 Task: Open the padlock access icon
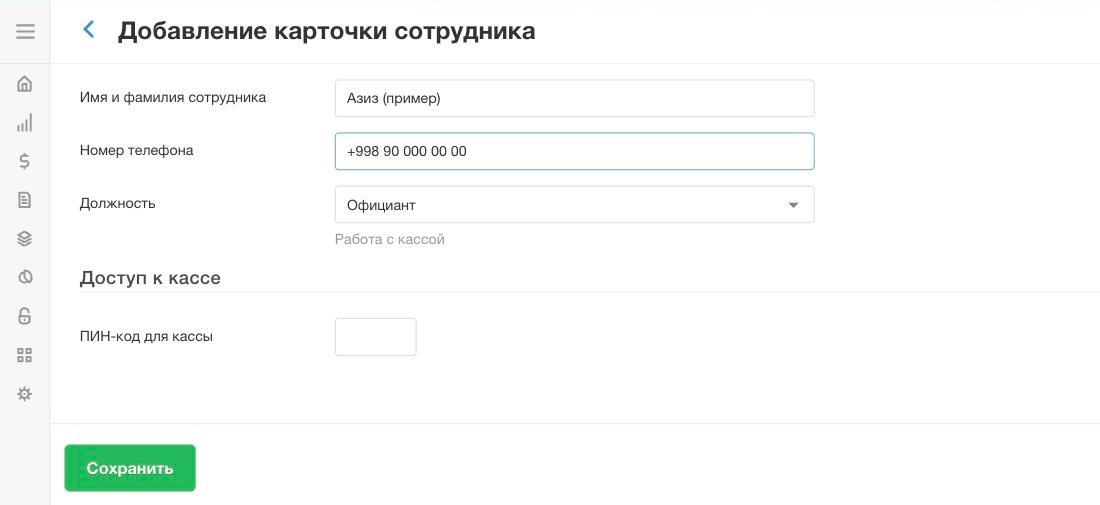point(25,316)
